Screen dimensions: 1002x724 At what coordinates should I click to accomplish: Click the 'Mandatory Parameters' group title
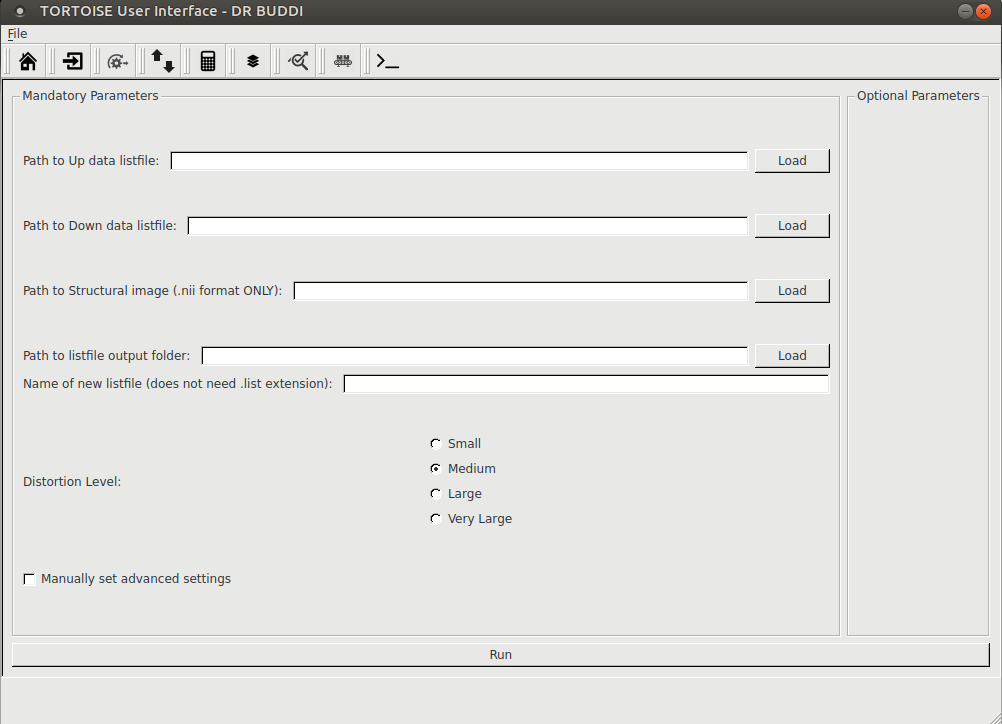(90, 96)
